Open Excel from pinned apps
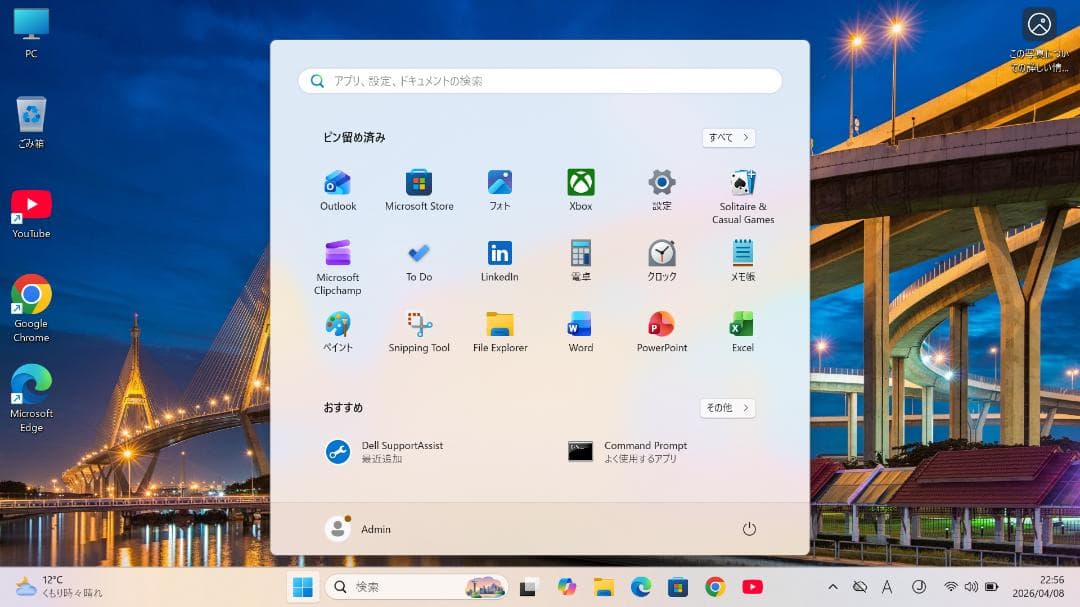Image resolution: width=1080 pixels, height=607 pixels. 742,332
